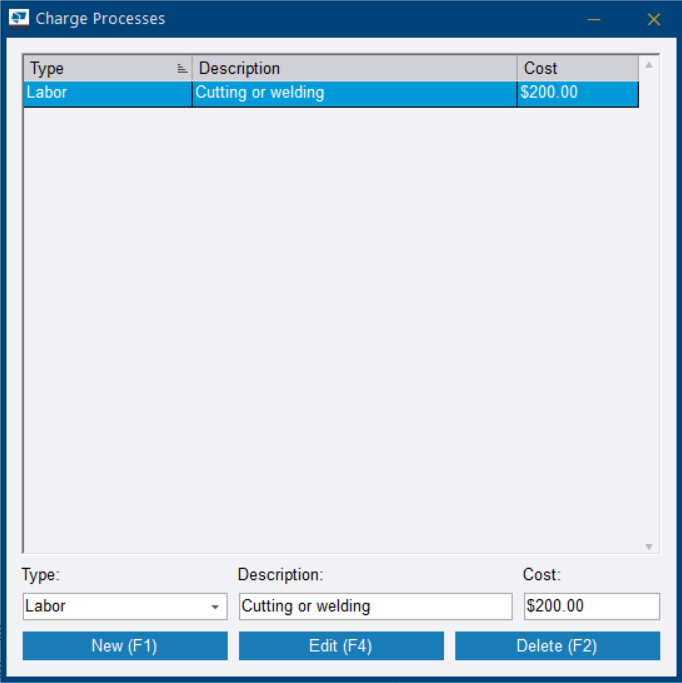Minimize the Charge Processes window

coord(594,19)
